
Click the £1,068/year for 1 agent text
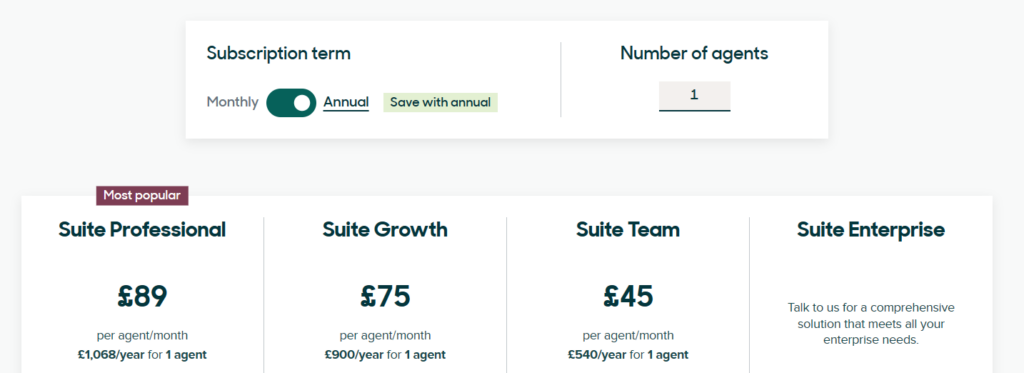tap(142, 355)
